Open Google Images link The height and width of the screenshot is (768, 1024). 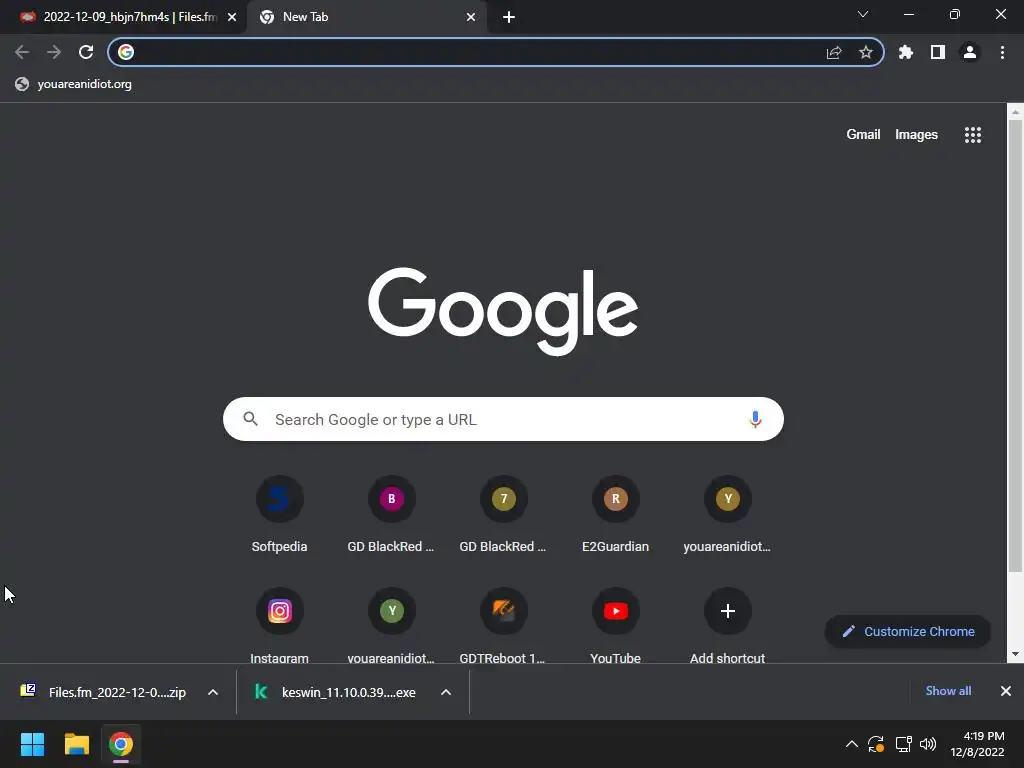[916, 135]
